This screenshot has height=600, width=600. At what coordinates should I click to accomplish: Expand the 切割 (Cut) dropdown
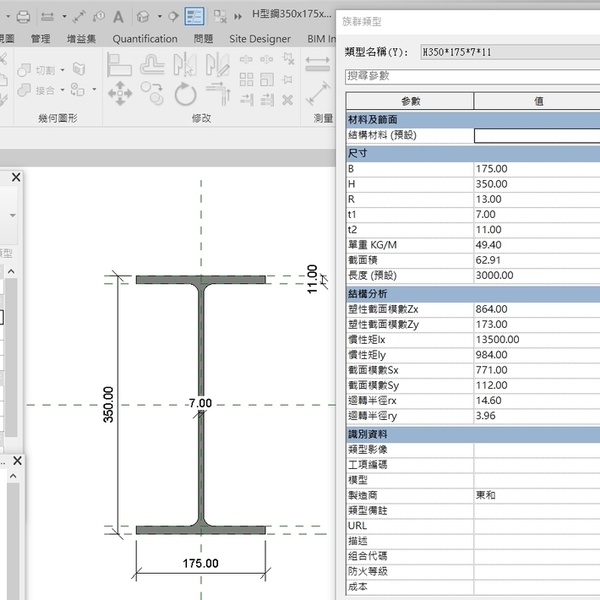coord(62,71)
